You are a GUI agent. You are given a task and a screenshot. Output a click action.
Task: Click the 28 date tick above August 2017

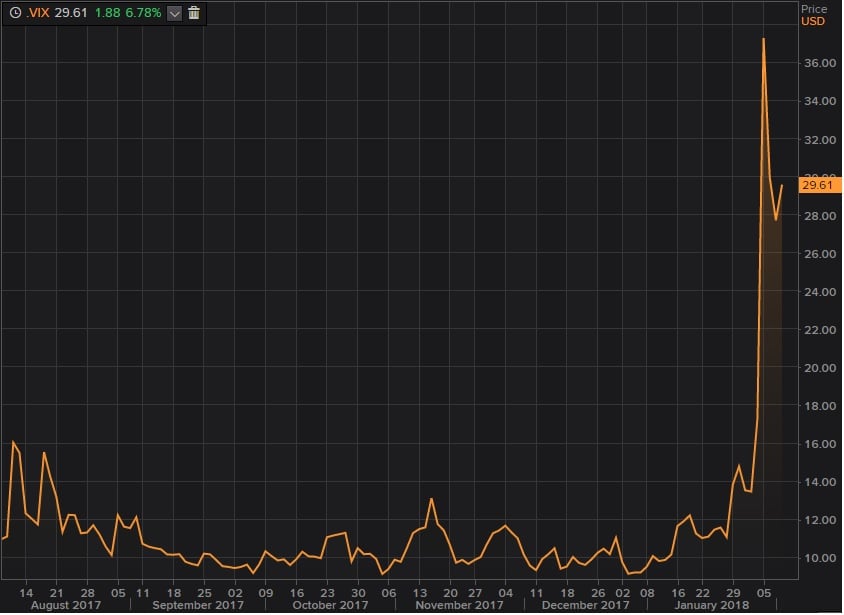pos(88,593)
